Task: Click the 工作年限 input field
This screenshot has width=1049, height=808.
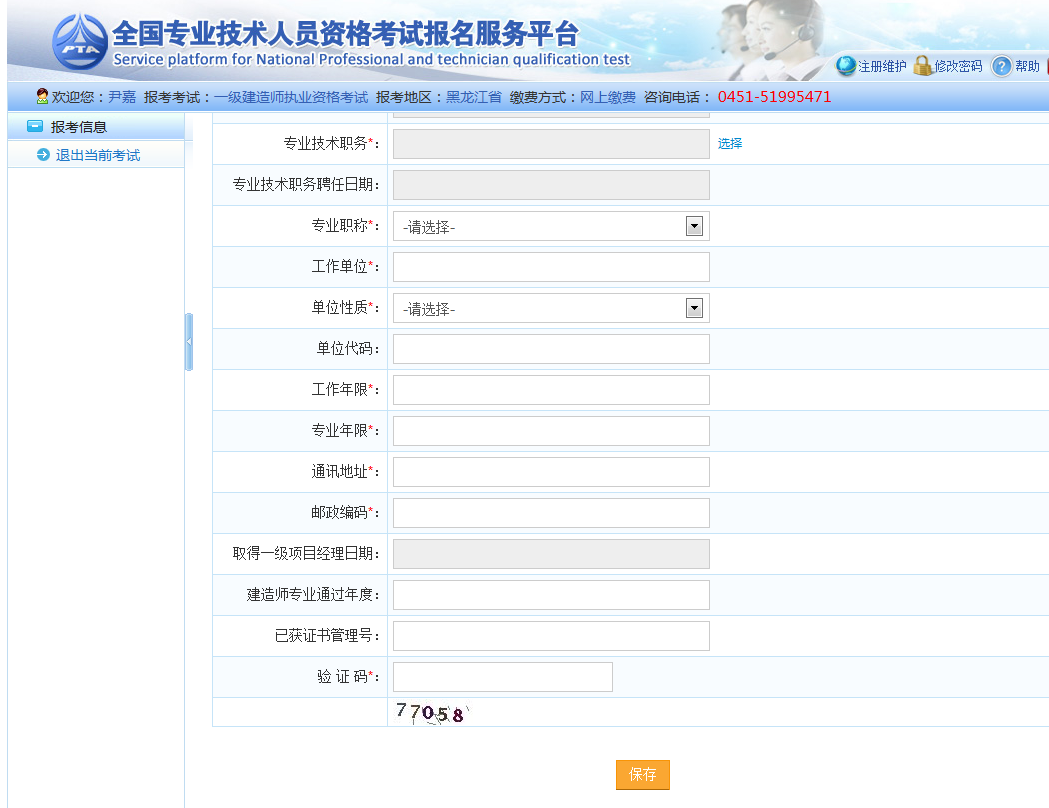Action: [551, 390]
